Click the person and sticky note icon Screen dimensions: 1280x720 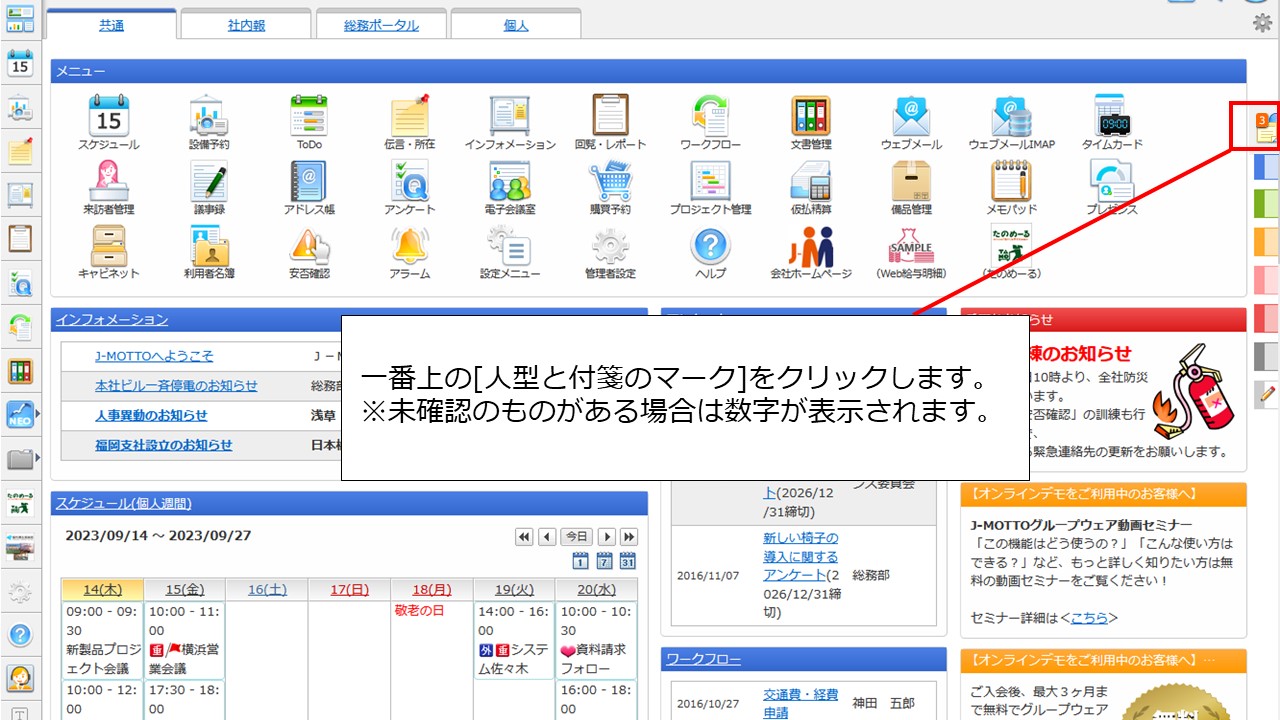(x=1266, y=127)
